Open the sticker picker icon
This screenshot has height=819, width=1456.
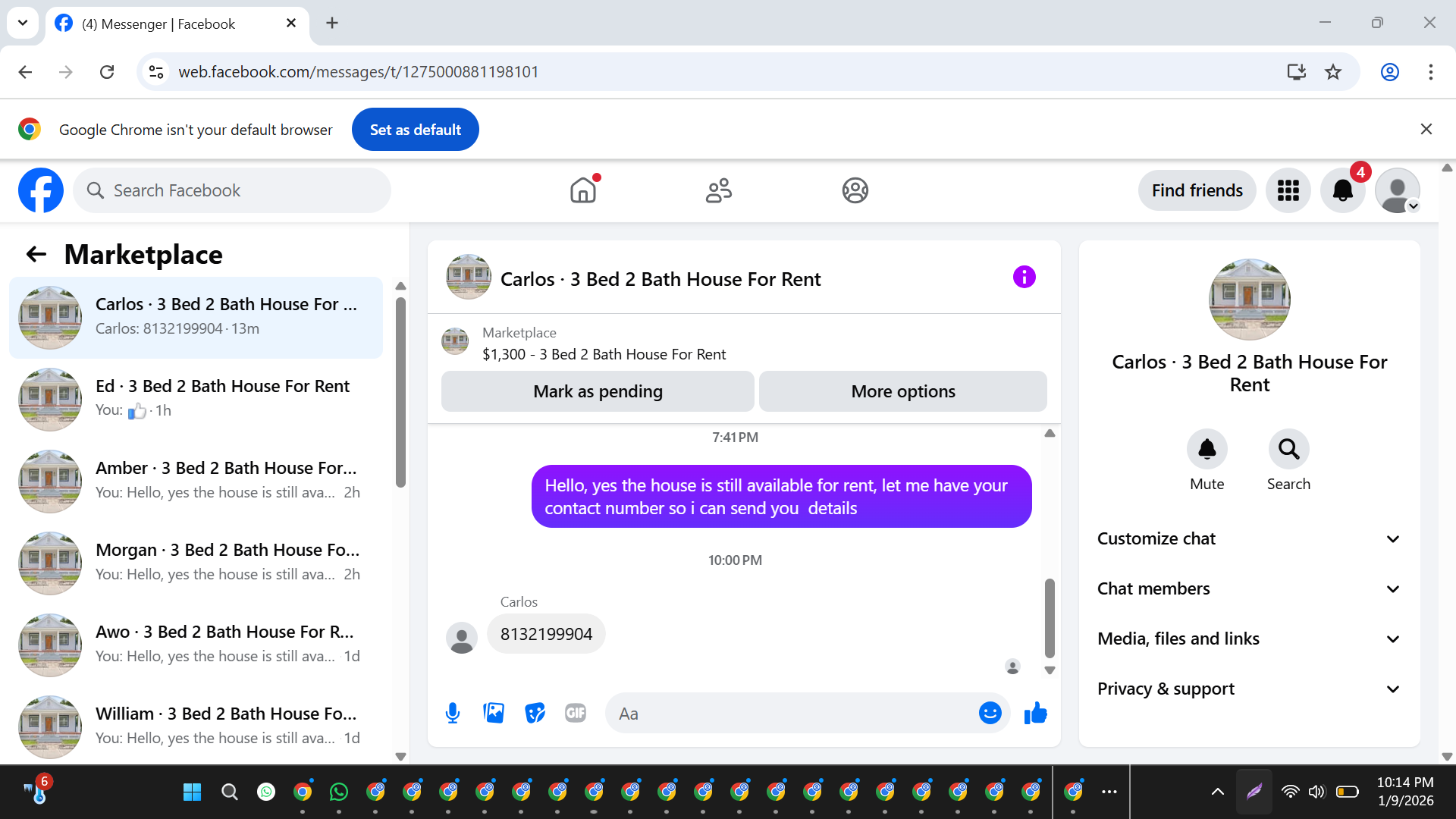point(535,713)
